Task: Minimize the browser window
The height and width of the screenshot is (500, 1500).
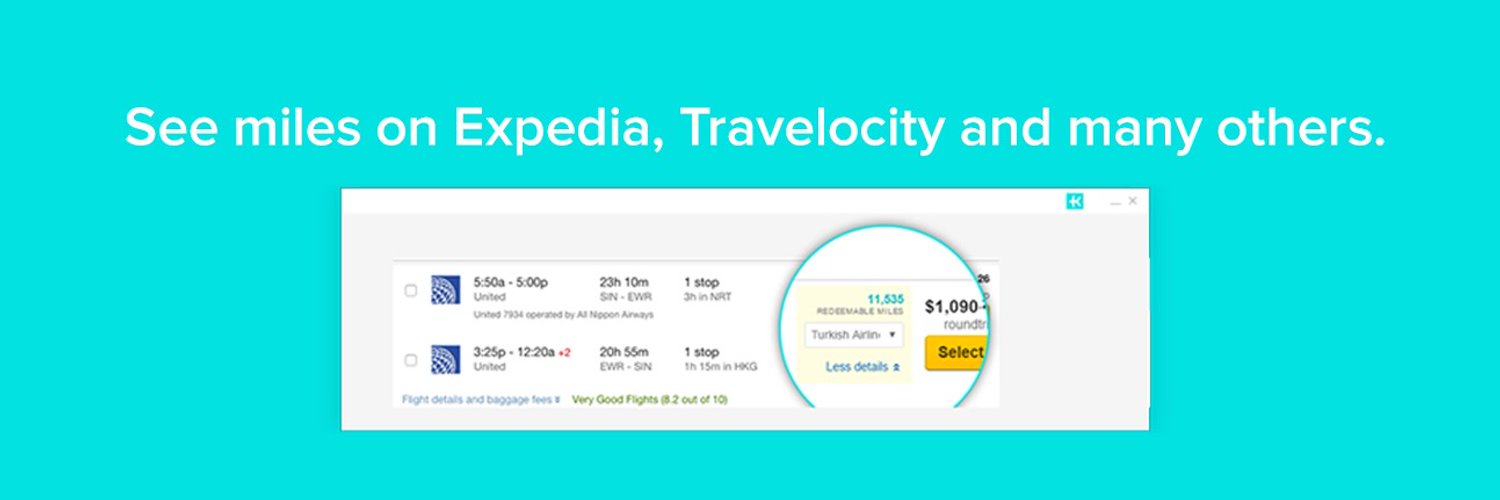Action: point(1115,202)
